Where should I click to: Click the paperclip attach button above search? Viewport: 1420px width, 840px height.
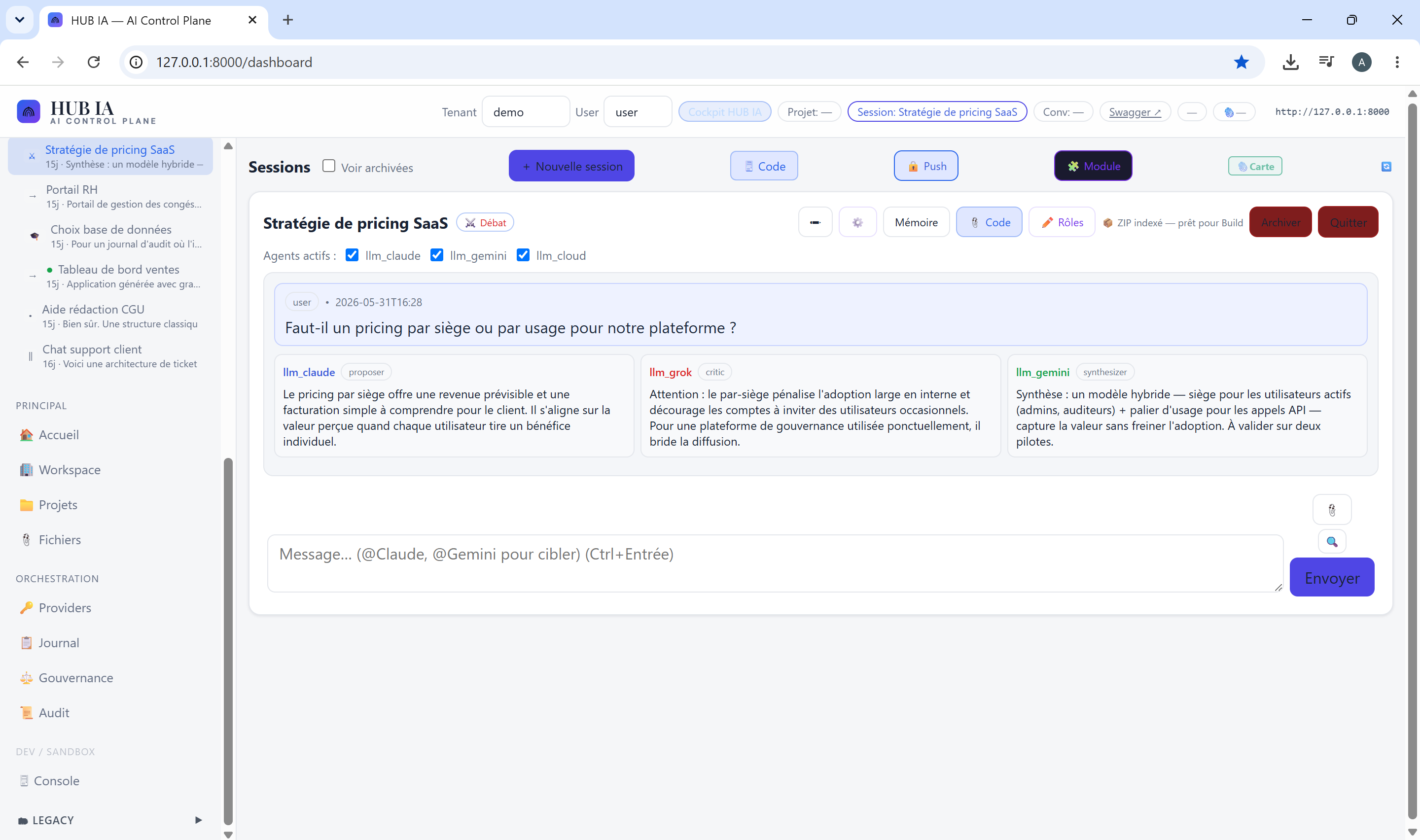tap(1332, 510)
